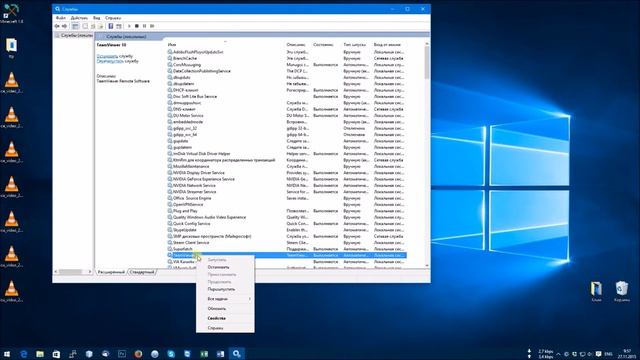Sort by the Имя column header
This screenshot has width=640, height=360.
click(x=172, y=44)
